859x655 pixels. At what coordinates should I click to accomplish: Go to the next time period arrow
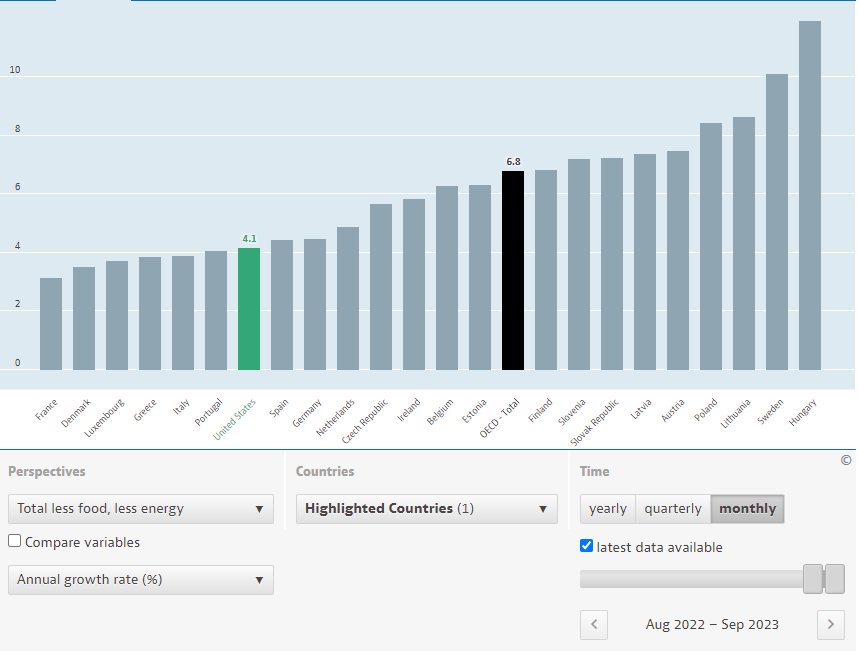[x=832, y=626]
